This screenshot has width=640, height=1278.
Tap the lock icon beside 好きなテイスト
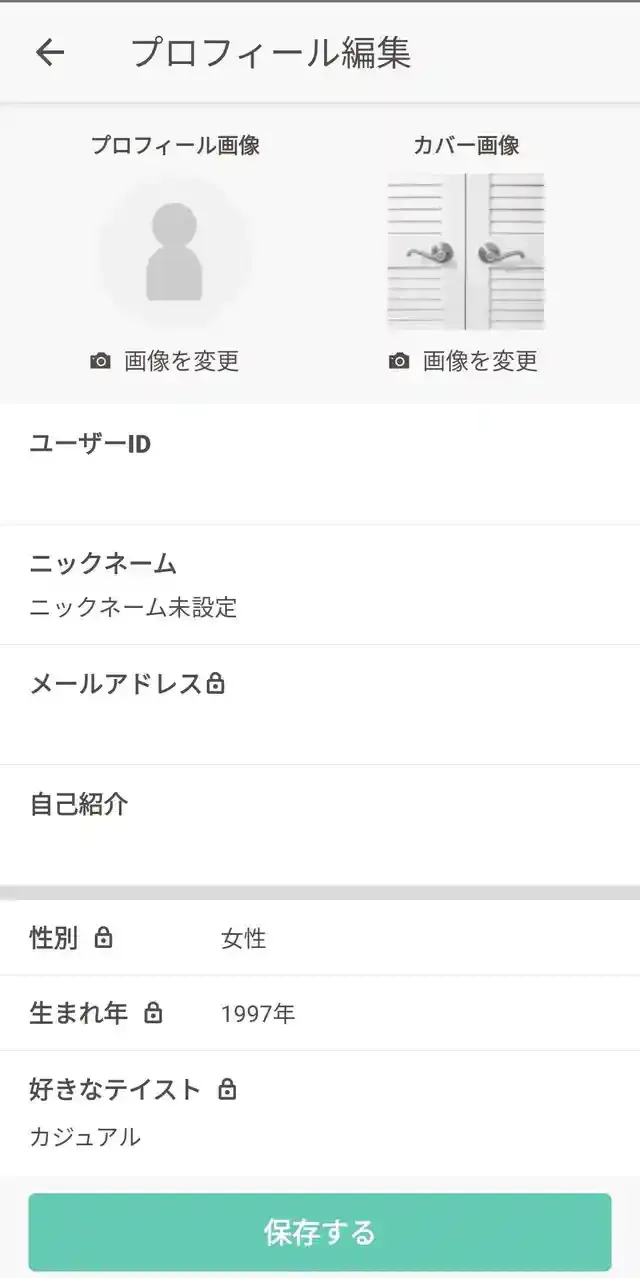(x=227, y=1089)
